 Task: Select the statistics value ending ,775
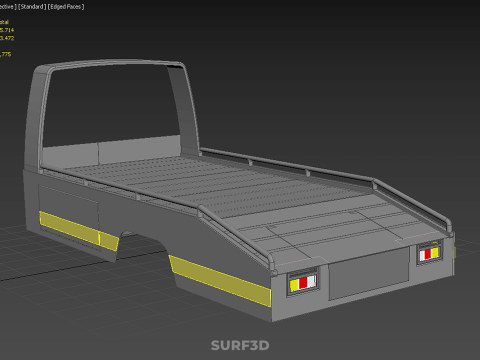[5, 54]
